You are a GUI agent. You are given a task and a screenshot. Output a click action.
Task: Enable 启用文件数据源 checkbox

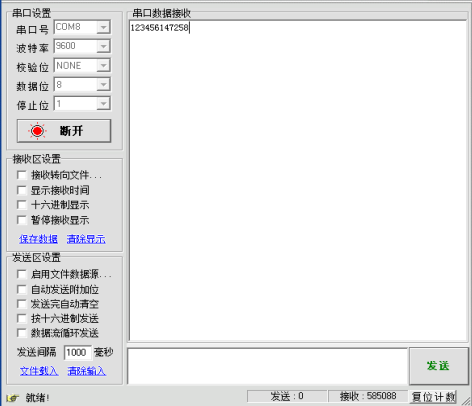pos(22,274)
